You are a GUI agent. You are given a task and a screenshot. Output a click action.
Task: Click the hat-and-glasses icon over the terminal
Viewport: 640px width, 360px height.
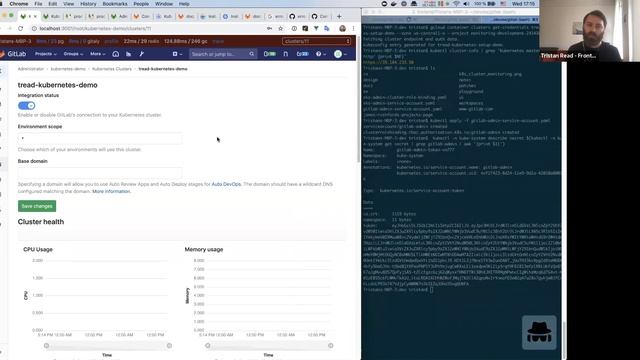[539, 332]
